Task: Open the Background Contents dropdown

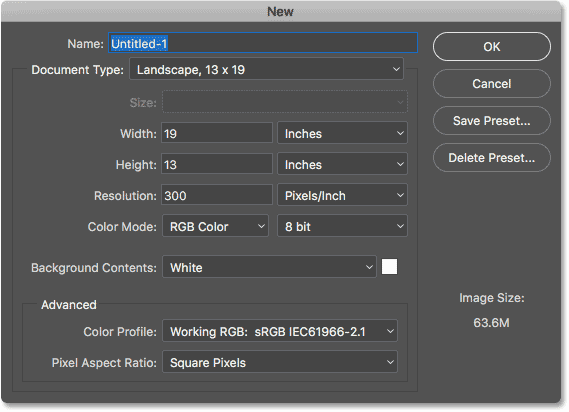Action: pos(269,267)
